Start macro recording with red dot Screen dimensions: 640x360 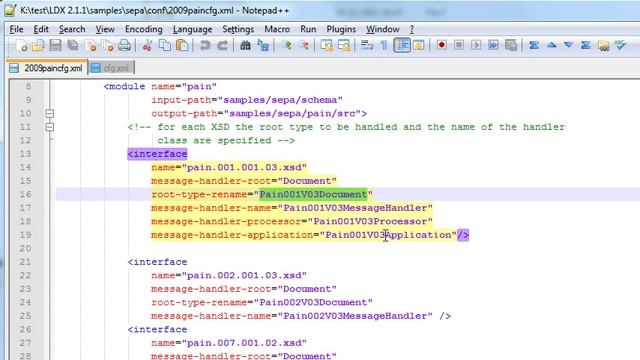(441, 45)
